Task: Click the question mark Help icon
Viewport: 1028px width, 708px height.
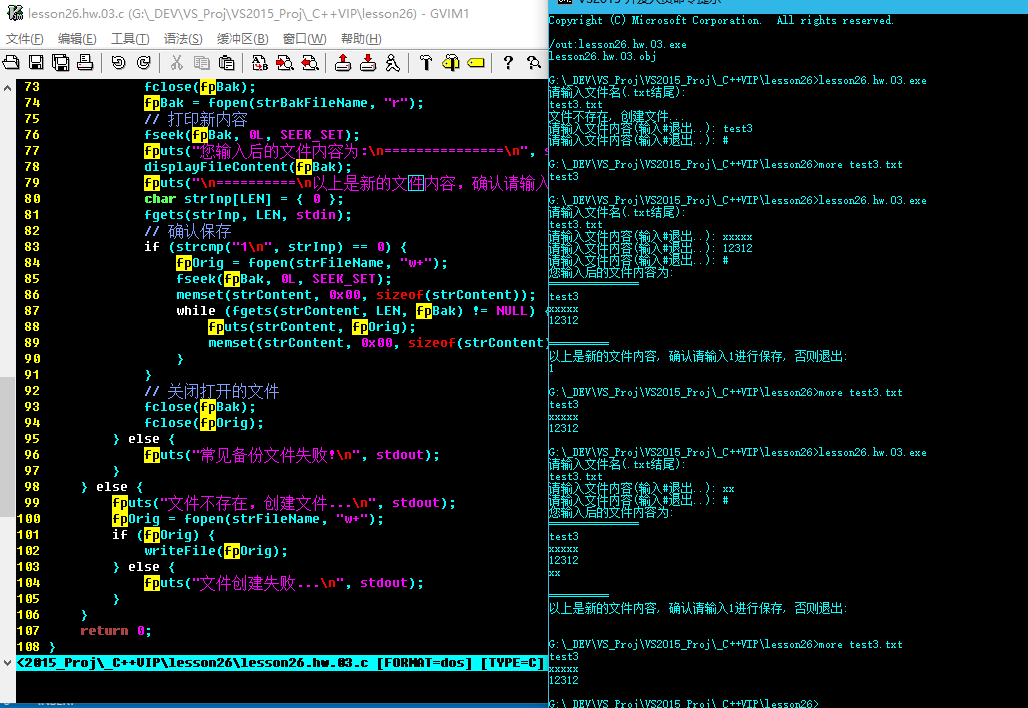Action: (x=508, y=63)
